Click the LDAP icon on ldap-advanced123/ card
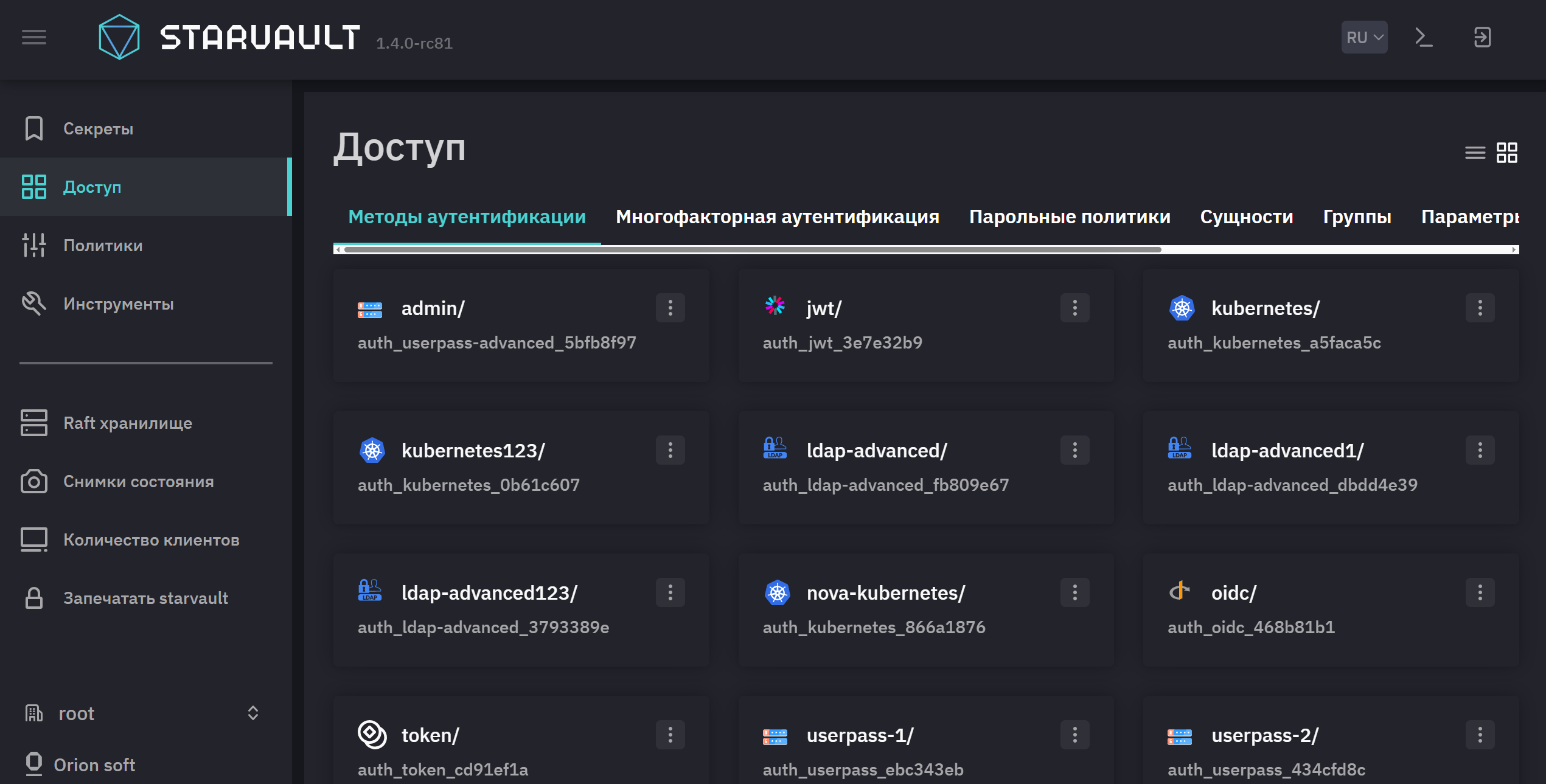The image size is (1546, 784). 369,590
